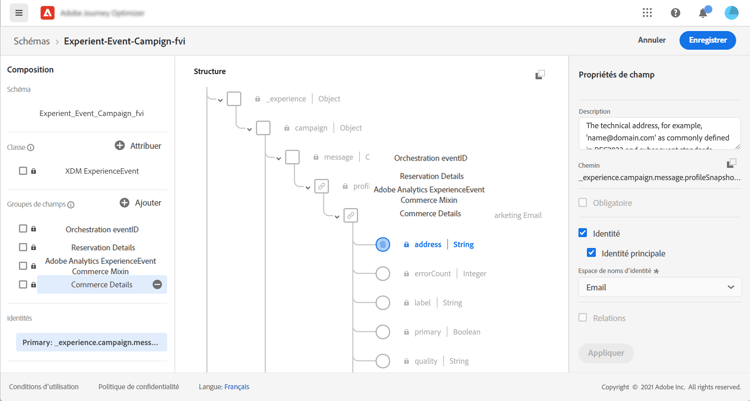
Task: Check the Reservation Details field group checkbox
Action: [x=23, y=247]
